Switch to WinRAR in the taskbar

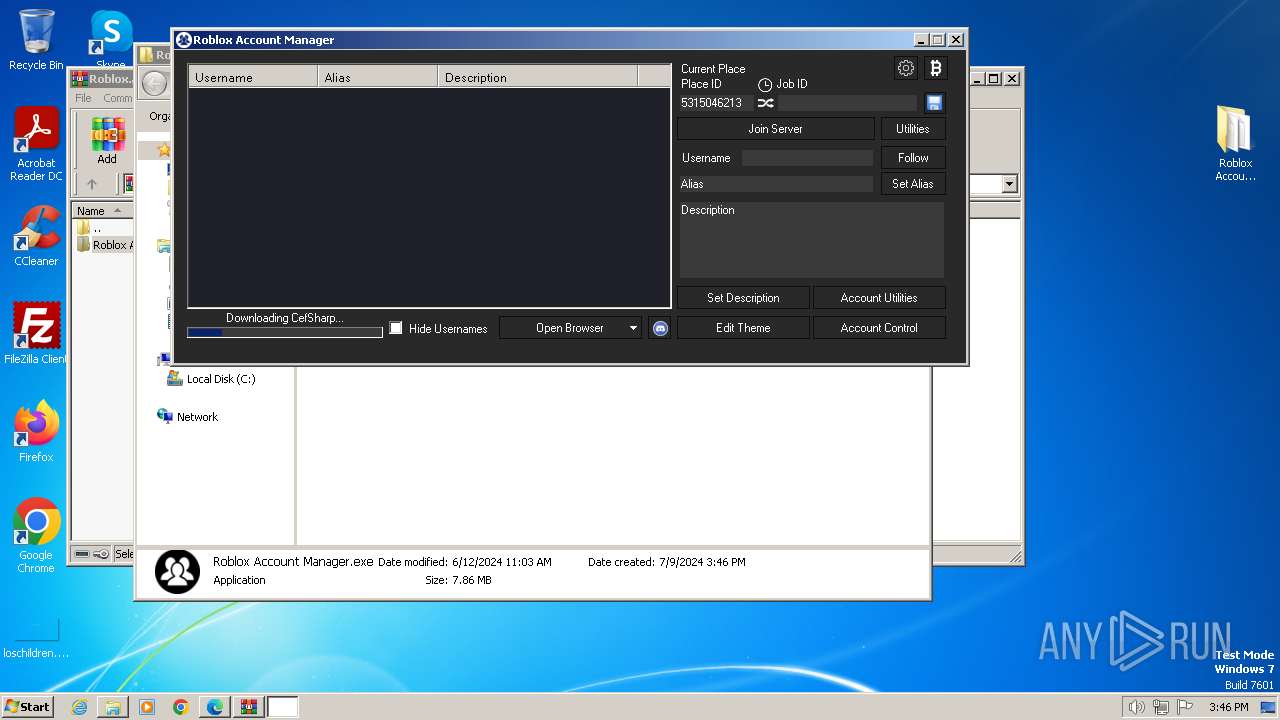(x=249, y=707)
